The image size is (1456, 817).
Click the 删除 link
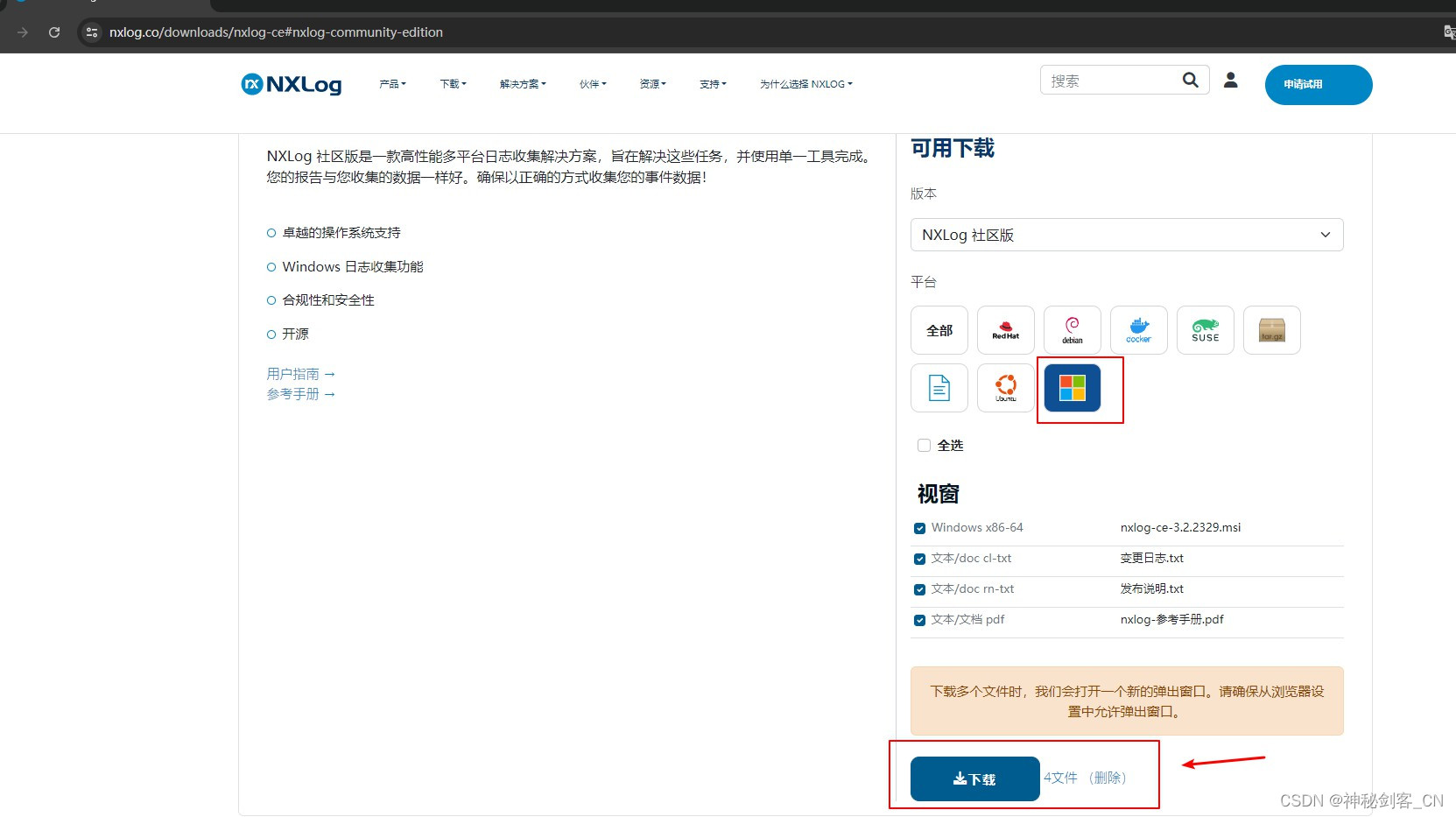[x=1108, y=778]
